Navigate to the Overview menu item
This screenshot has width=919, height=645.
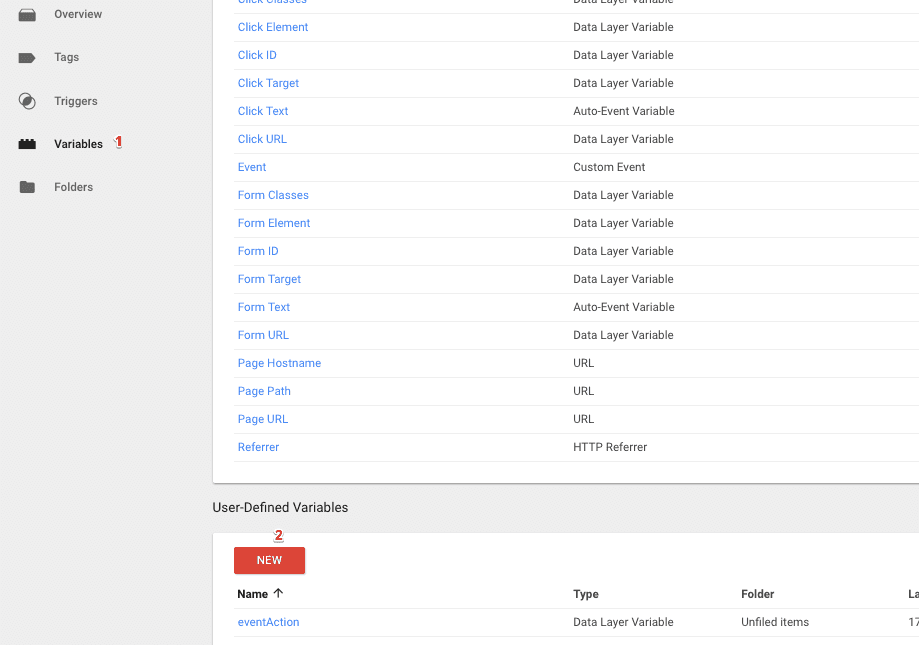(x=79, y=14)
